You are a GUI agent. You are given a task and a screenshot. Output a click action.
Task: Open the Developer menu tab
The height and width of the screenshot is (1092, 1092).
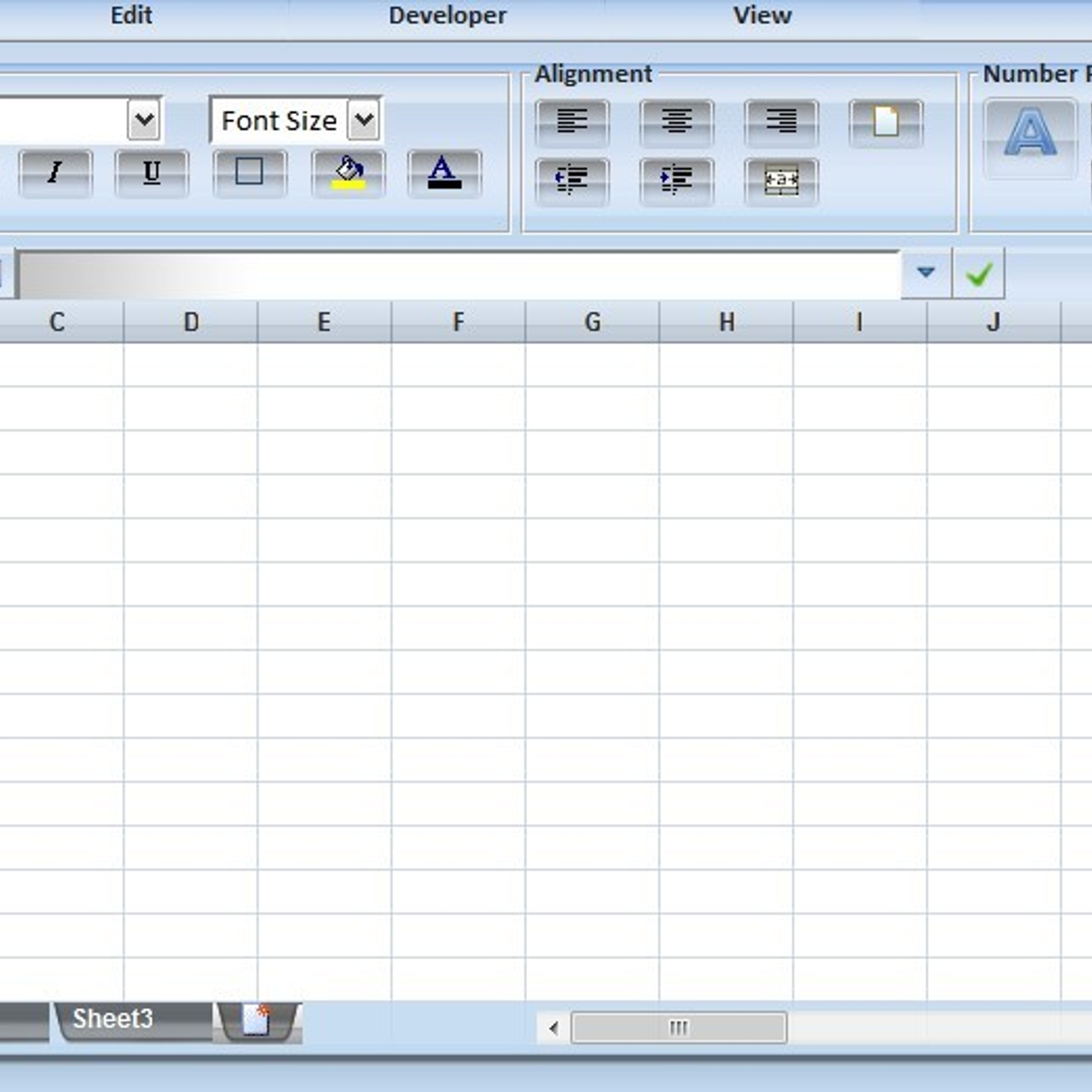447,15
